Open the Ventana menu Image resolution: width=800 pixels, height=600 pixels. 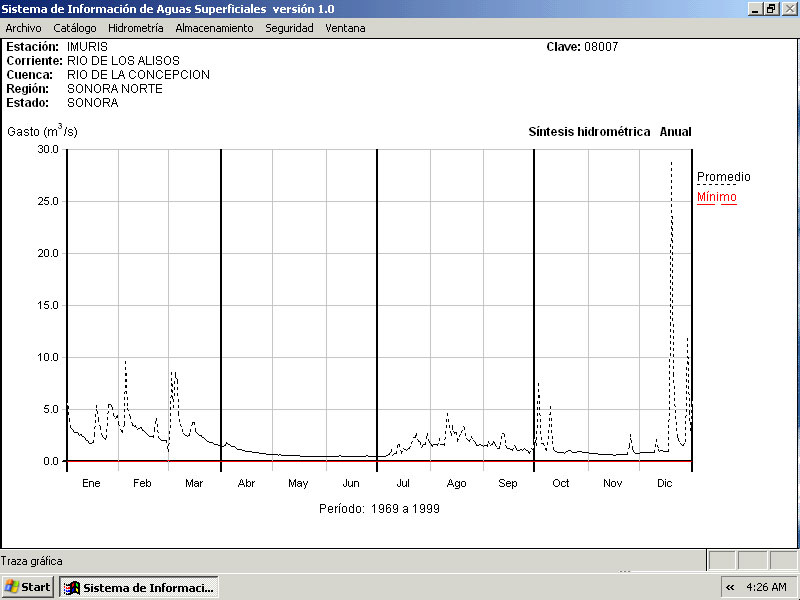pos(345,28)
